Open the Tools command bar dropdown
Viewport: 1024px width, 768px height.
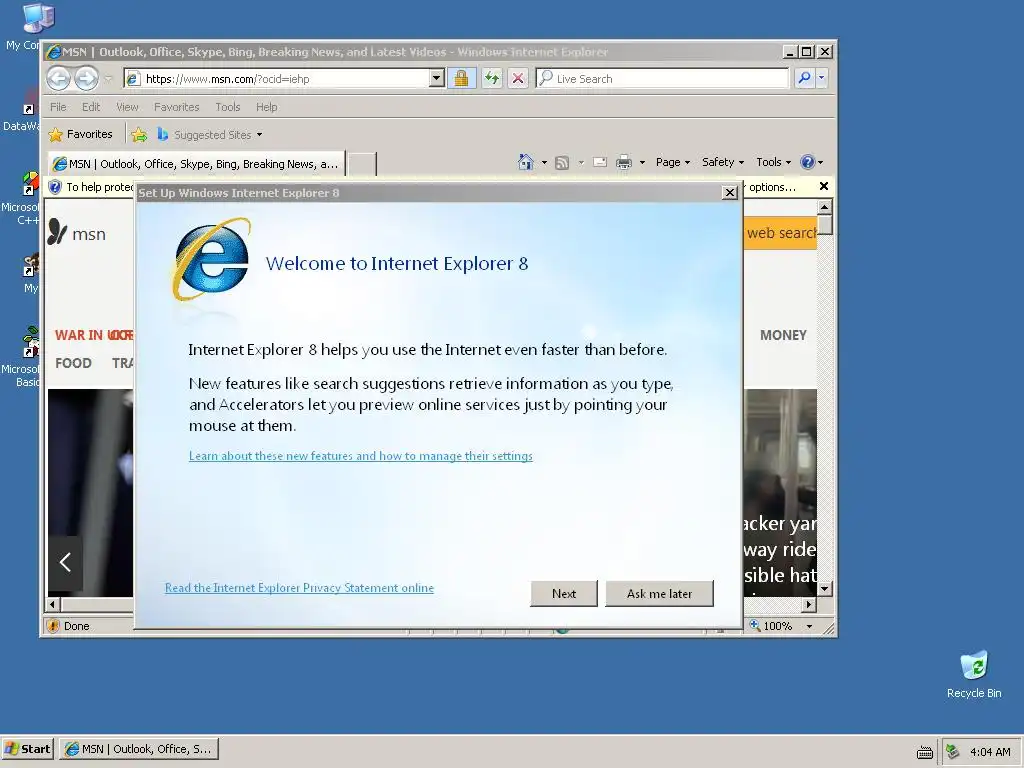tap(774, 162)
